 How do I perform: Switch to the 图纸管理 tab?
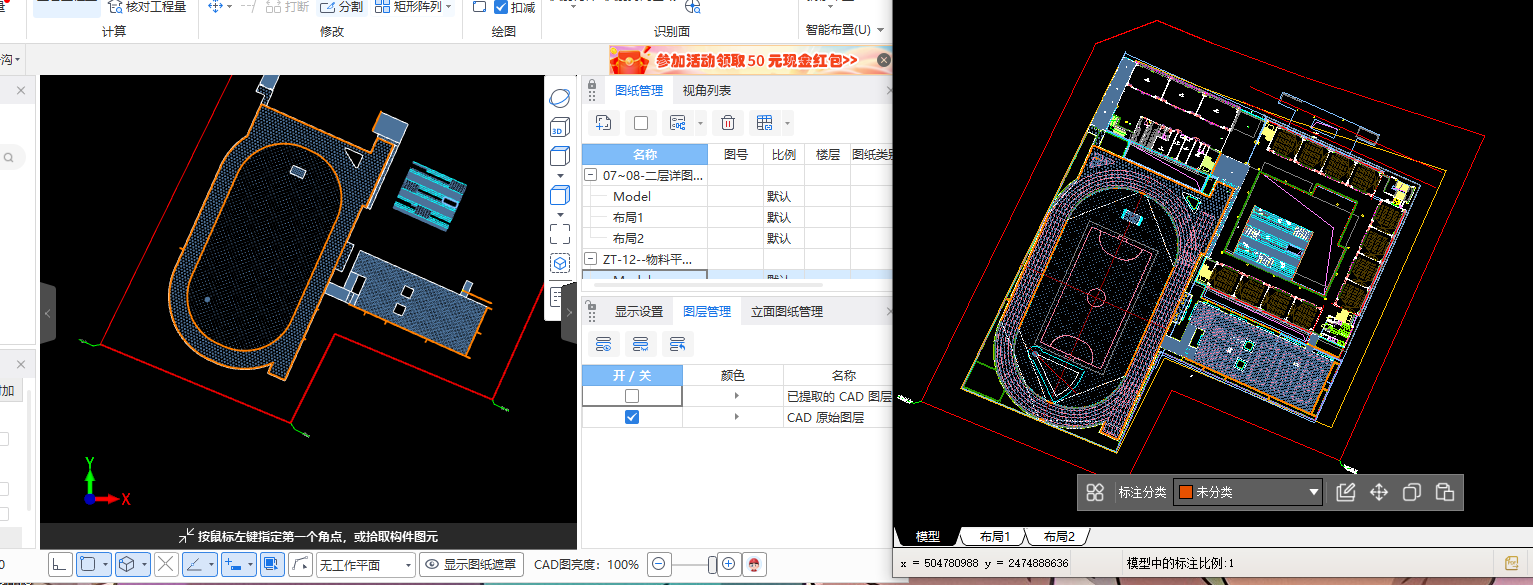[639, 91]
